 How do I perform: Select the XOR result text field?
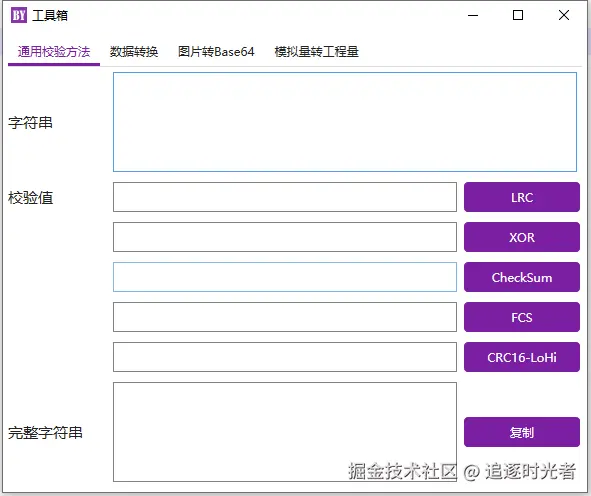[285, 237]
